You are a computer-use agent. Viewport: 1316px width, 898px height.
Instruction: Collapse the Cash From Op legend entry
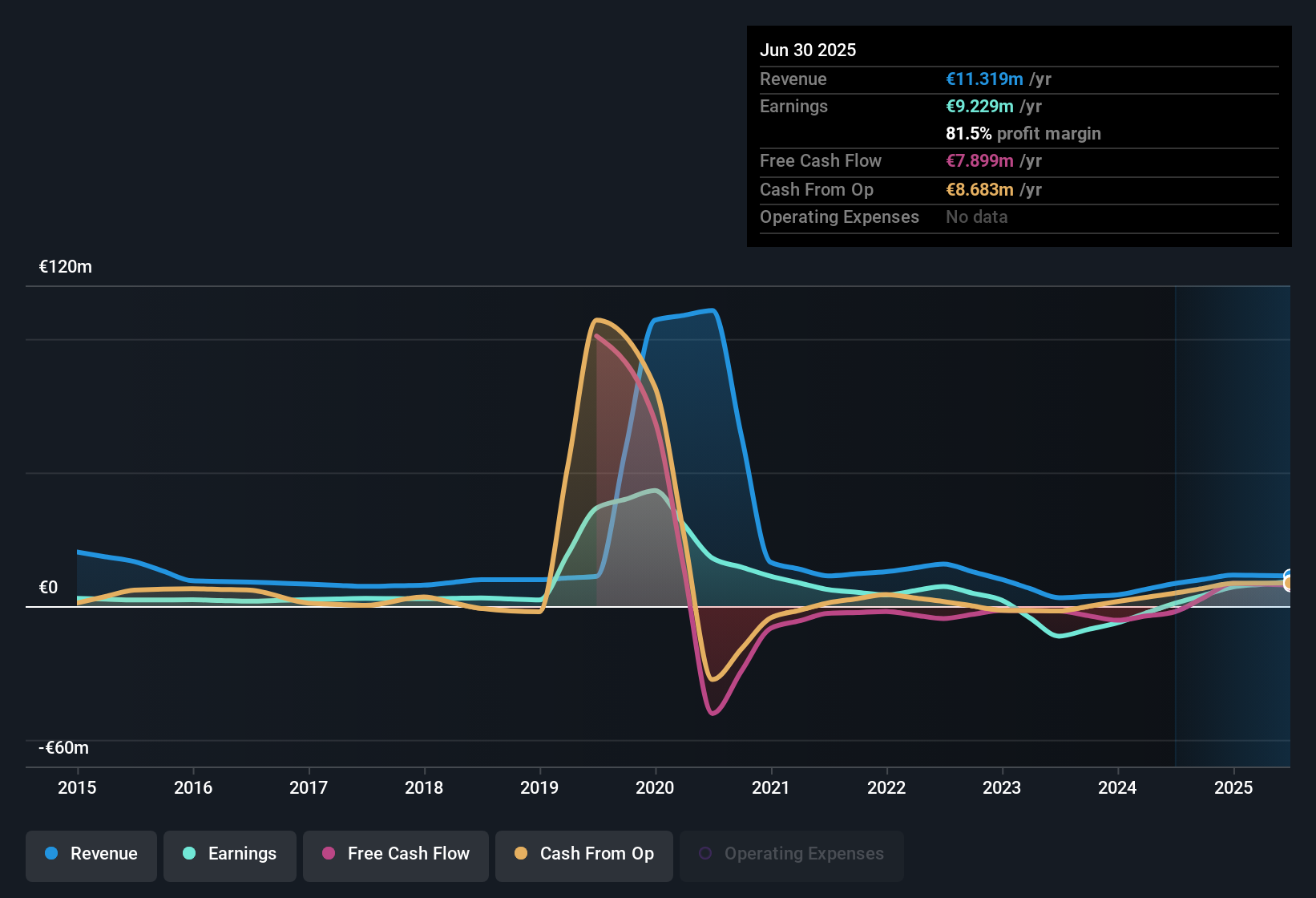[x=583, y=854]
